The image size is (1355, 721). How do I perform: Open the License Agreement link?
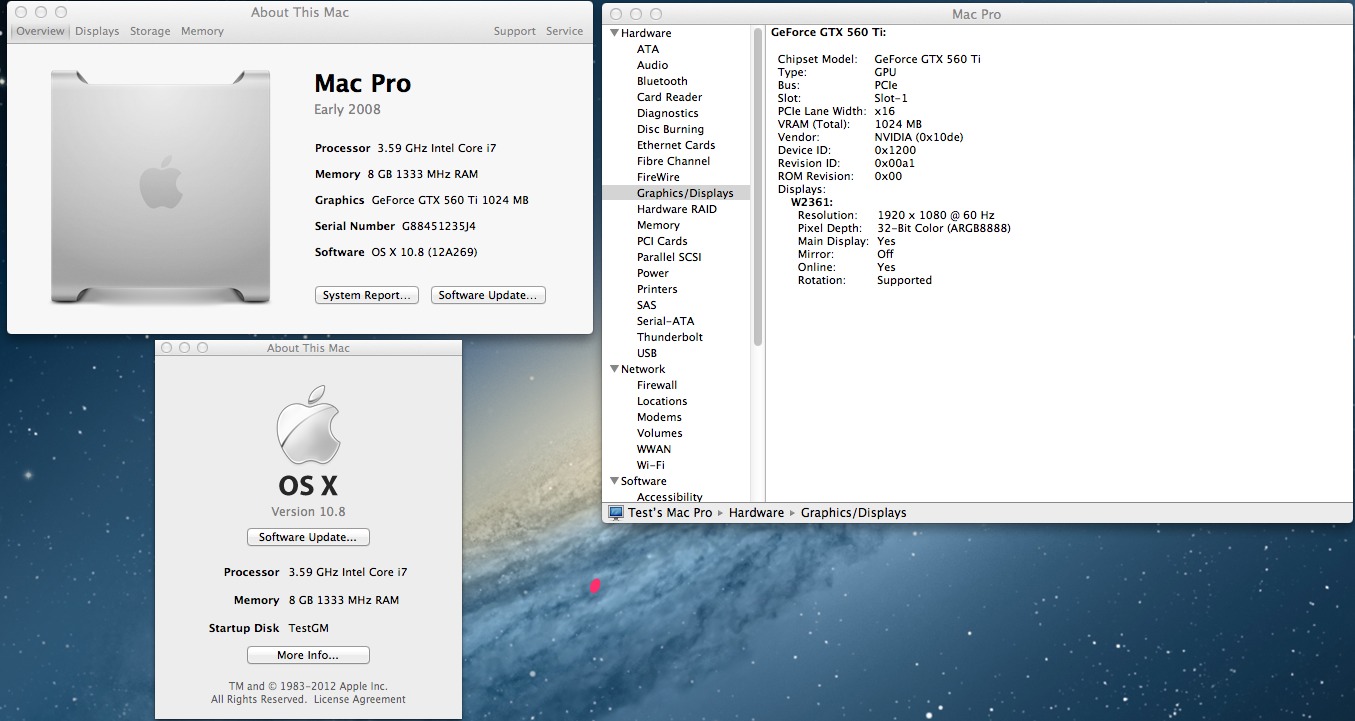pyautogui.click(x=360, y=700)
